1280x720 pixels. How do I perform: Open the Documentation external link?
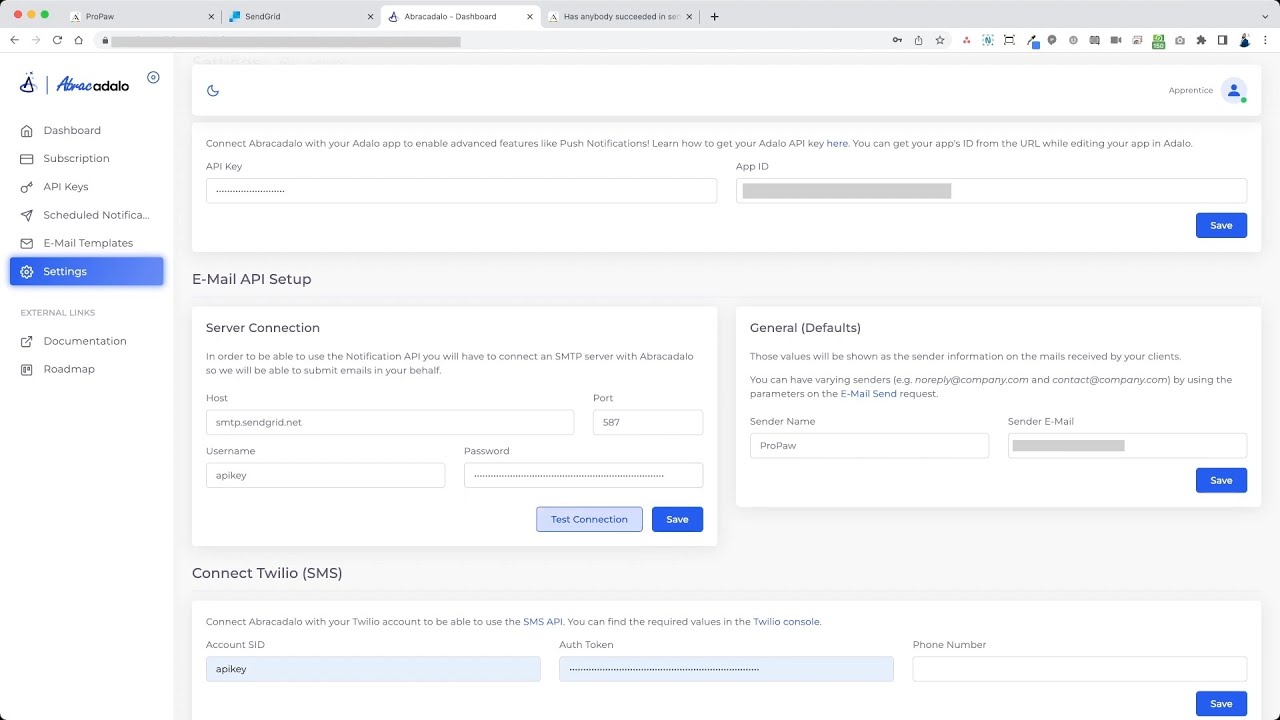click(x=86, y=341)
